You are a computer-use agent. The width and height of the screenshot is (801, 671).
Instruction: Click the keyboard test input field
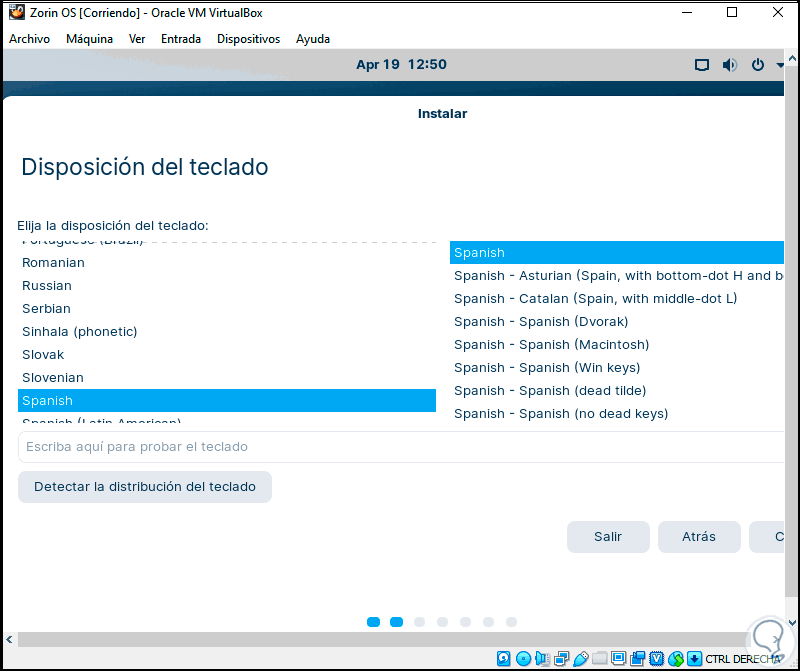click(401, 447)
